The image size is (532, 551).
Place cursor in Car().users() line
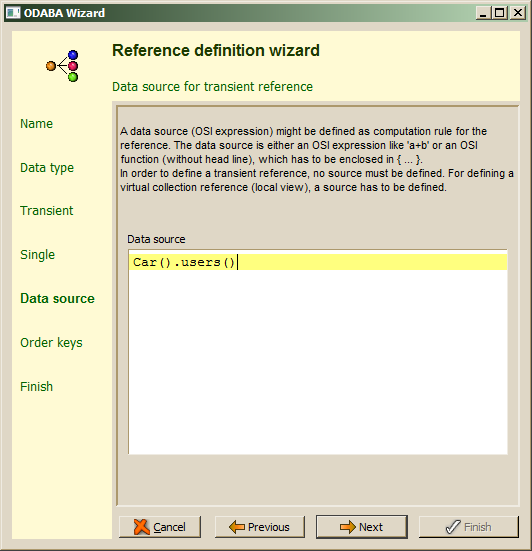318,262
